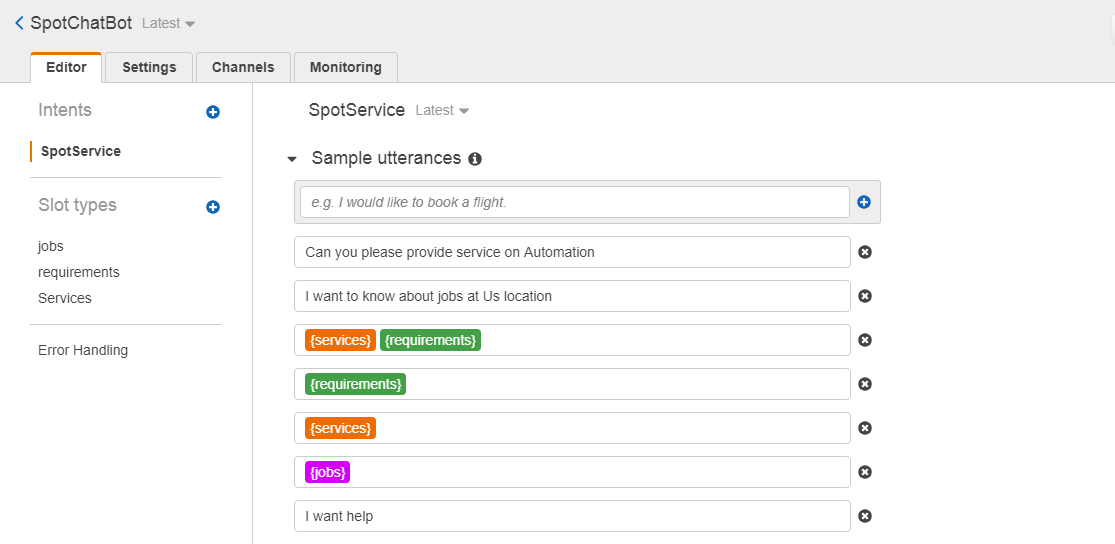Screen dimensions: 1115x544
Task: Open SpotService Latest version dropdown
Action: (x=442, y=111)
